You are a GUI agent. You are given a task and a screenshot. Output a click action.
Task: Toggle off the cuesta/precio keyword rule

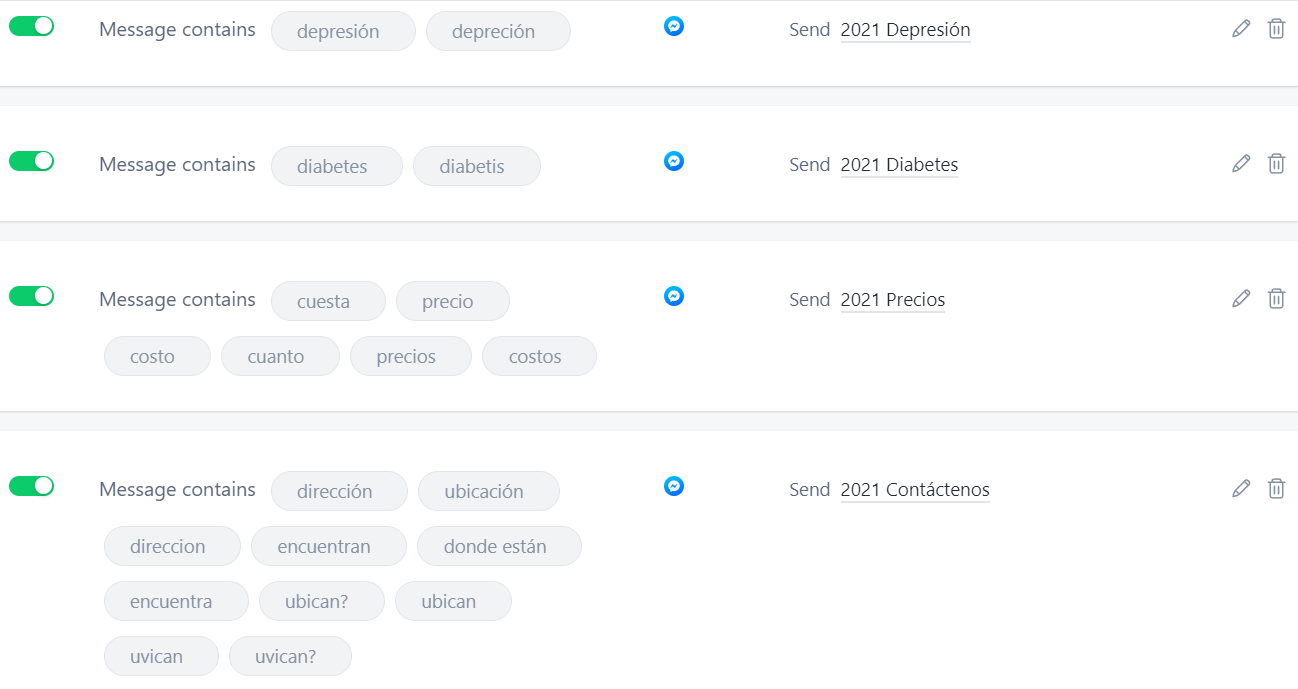click(x=31, y=296)
